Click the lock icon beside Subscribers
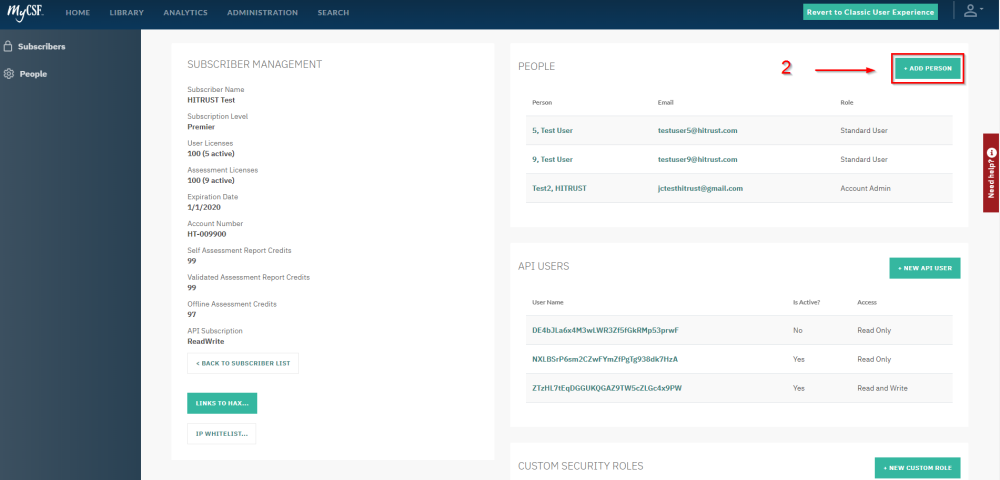1000x480 pixels. pyautogui.click(x=8, y=47)
